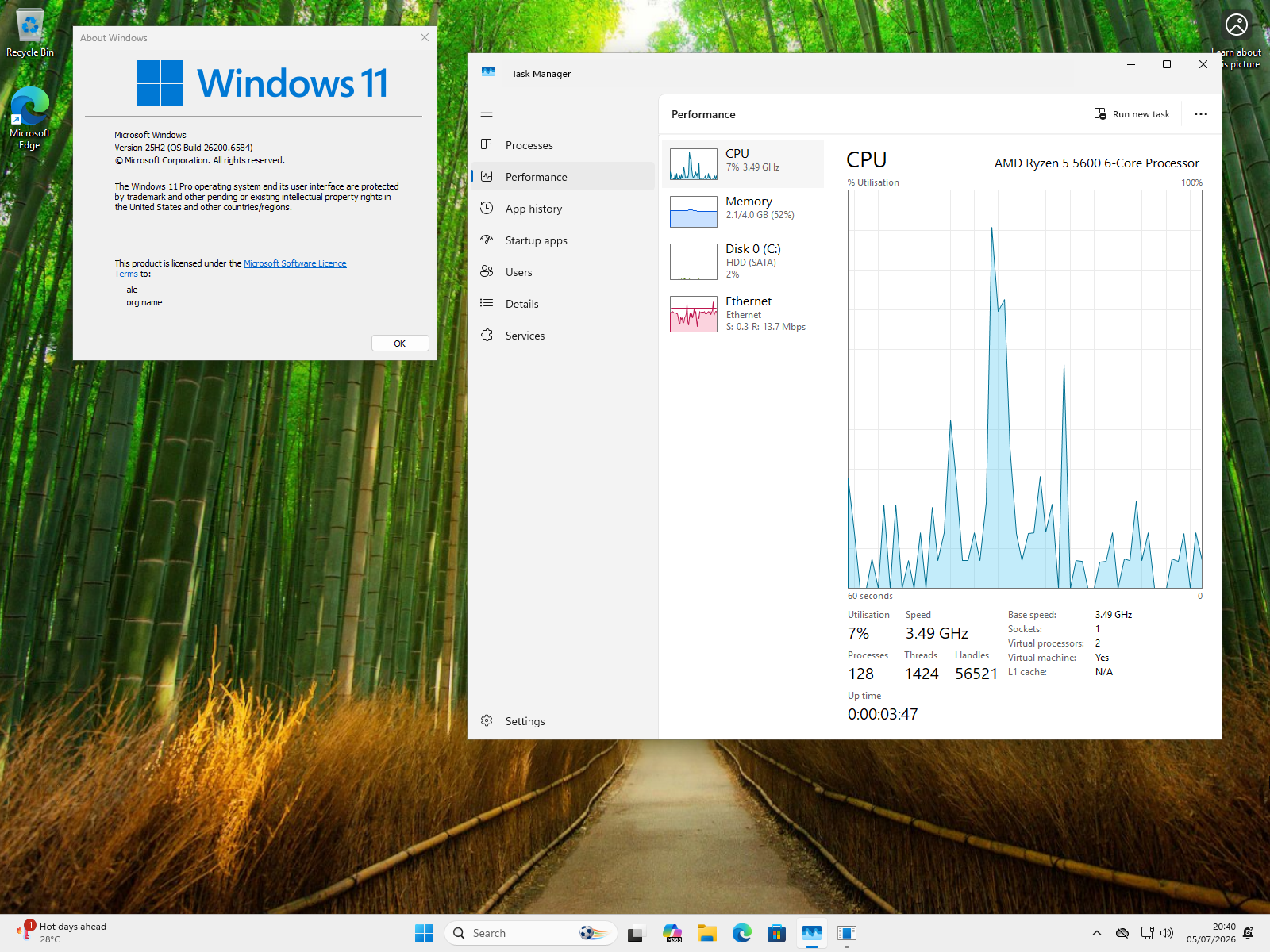Switch to the App history tab label
The image size is (1270, 952).
[533, 209]
